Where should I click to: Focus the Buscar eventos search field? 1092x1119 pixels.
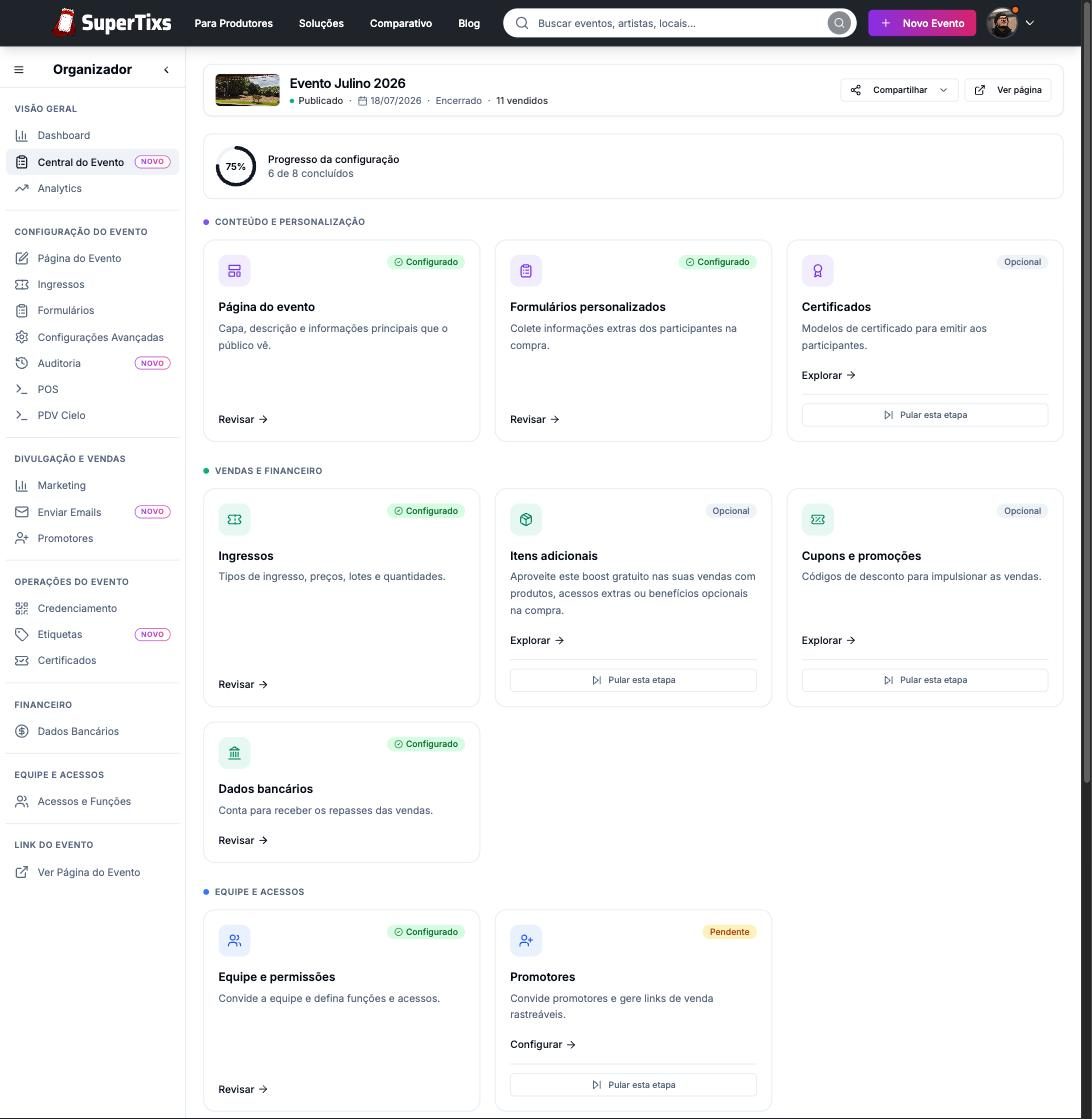click(x=678, y=23)
